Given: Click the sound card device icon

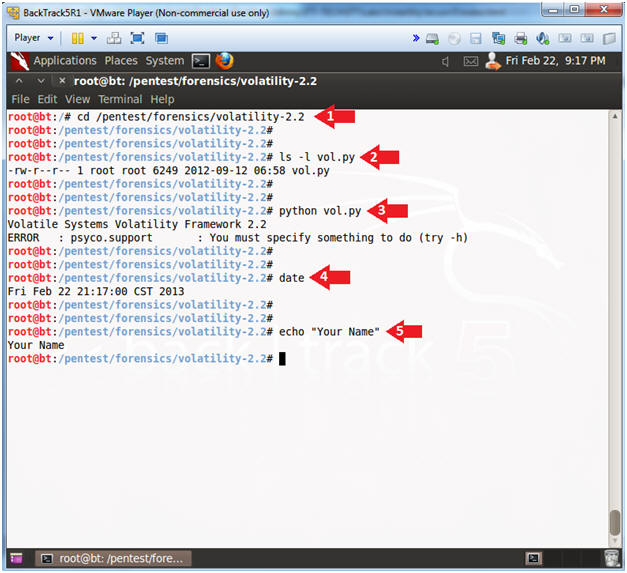Looking at the screenshot, I should point(543,39).
